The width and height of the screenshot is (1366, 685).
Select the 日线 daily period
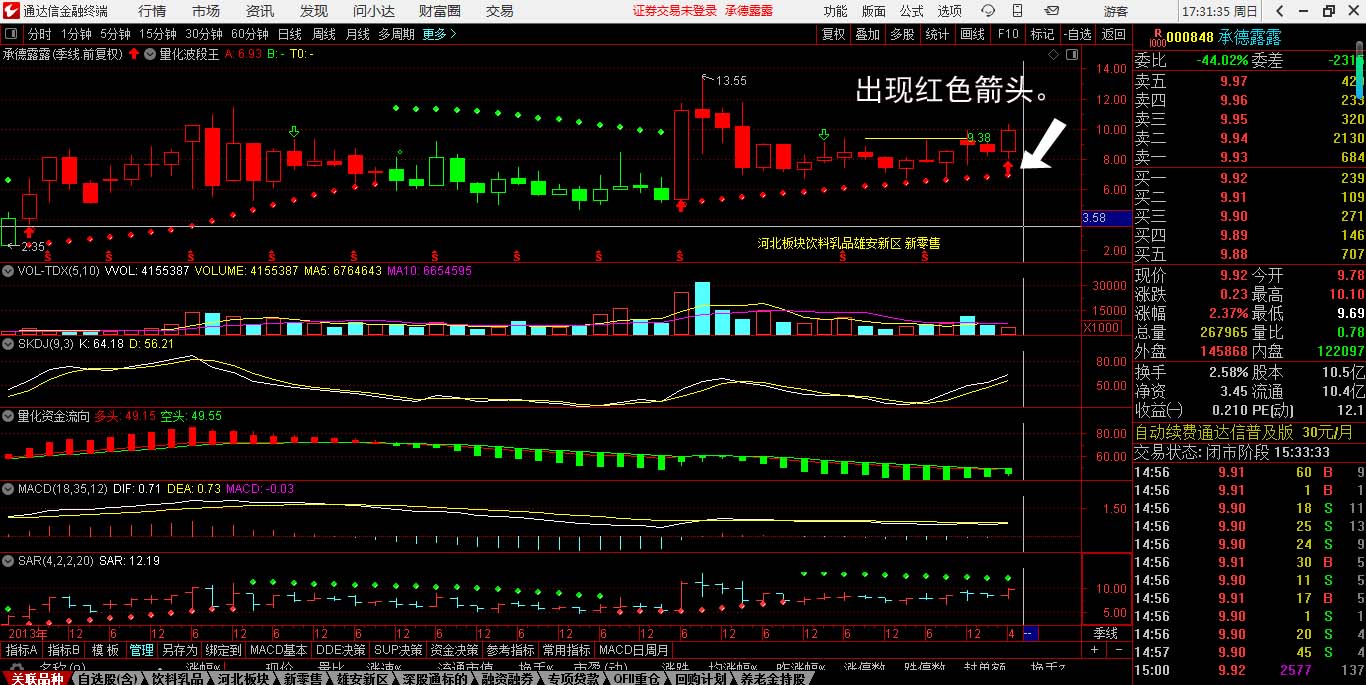289,34
